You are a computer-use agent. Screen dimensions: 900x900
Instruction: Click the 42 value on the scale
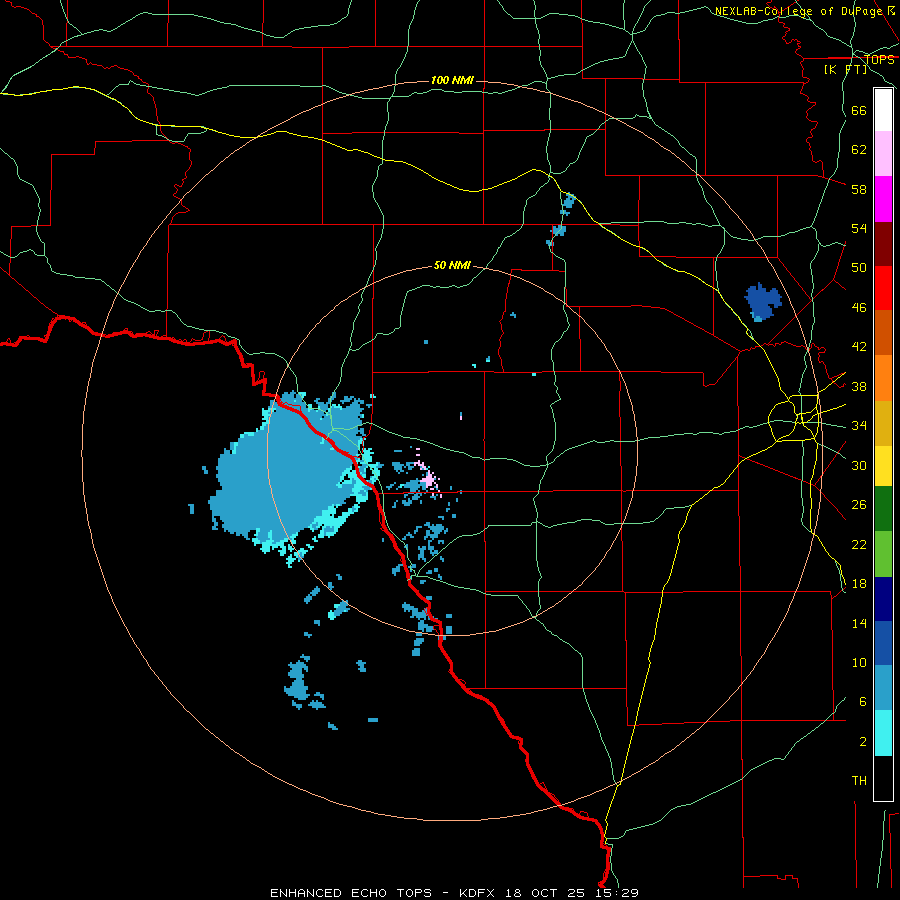pos(859,347)
